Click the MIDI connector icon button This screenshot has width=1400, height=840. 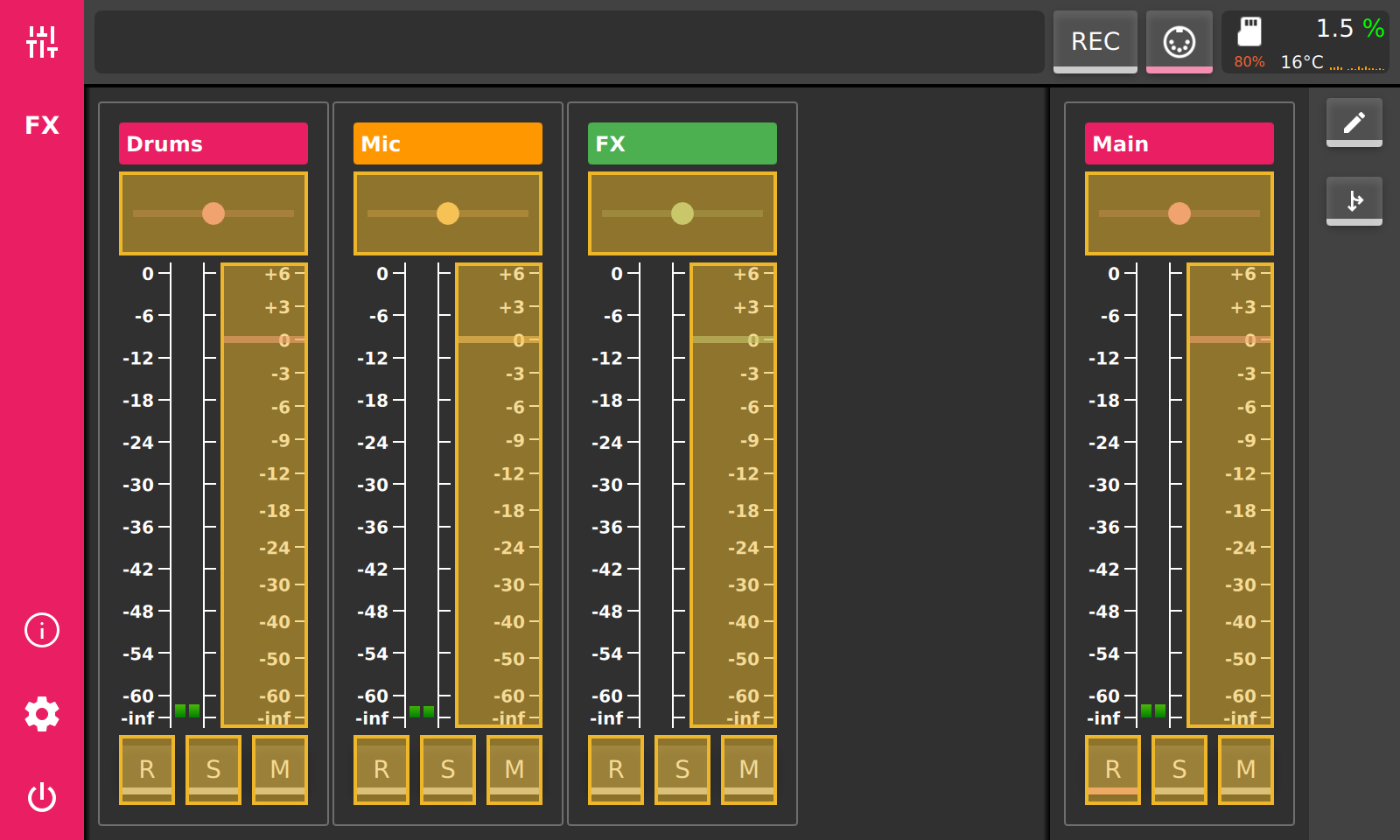pos(1179,42)
